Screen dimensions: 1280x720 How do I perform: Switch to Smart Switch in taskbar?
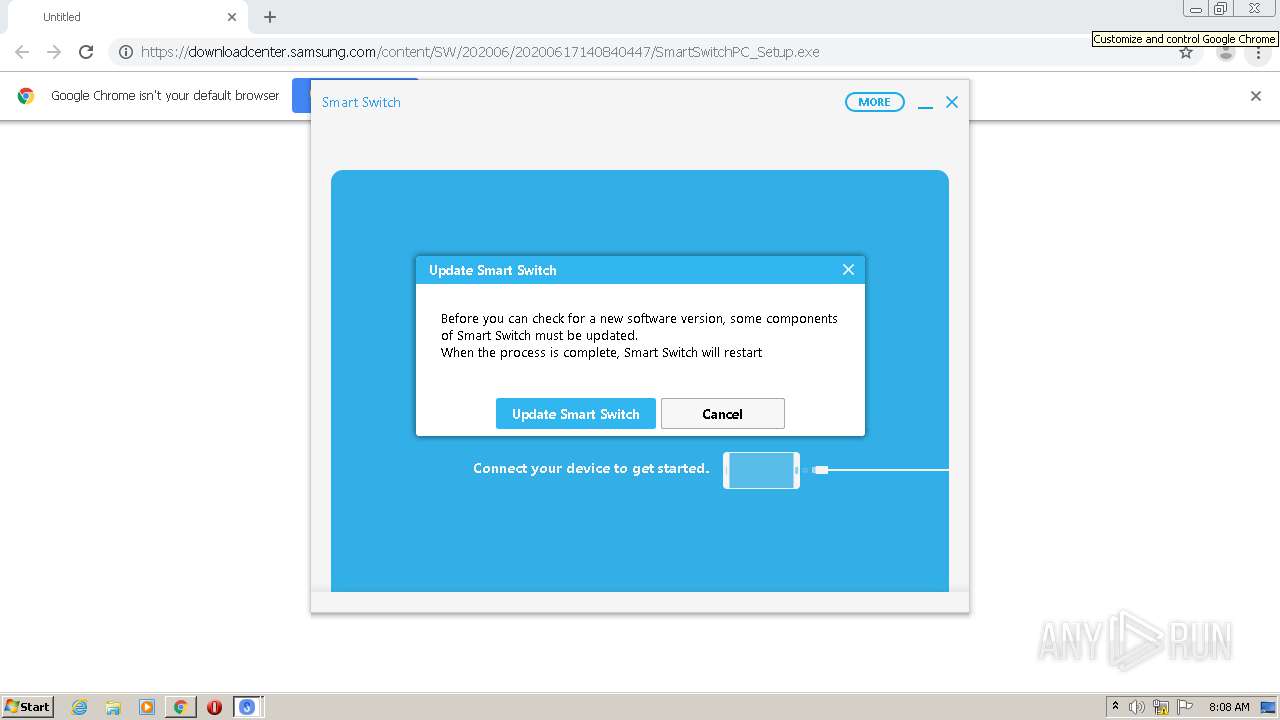pyautogui.click(x=247, y=707)
